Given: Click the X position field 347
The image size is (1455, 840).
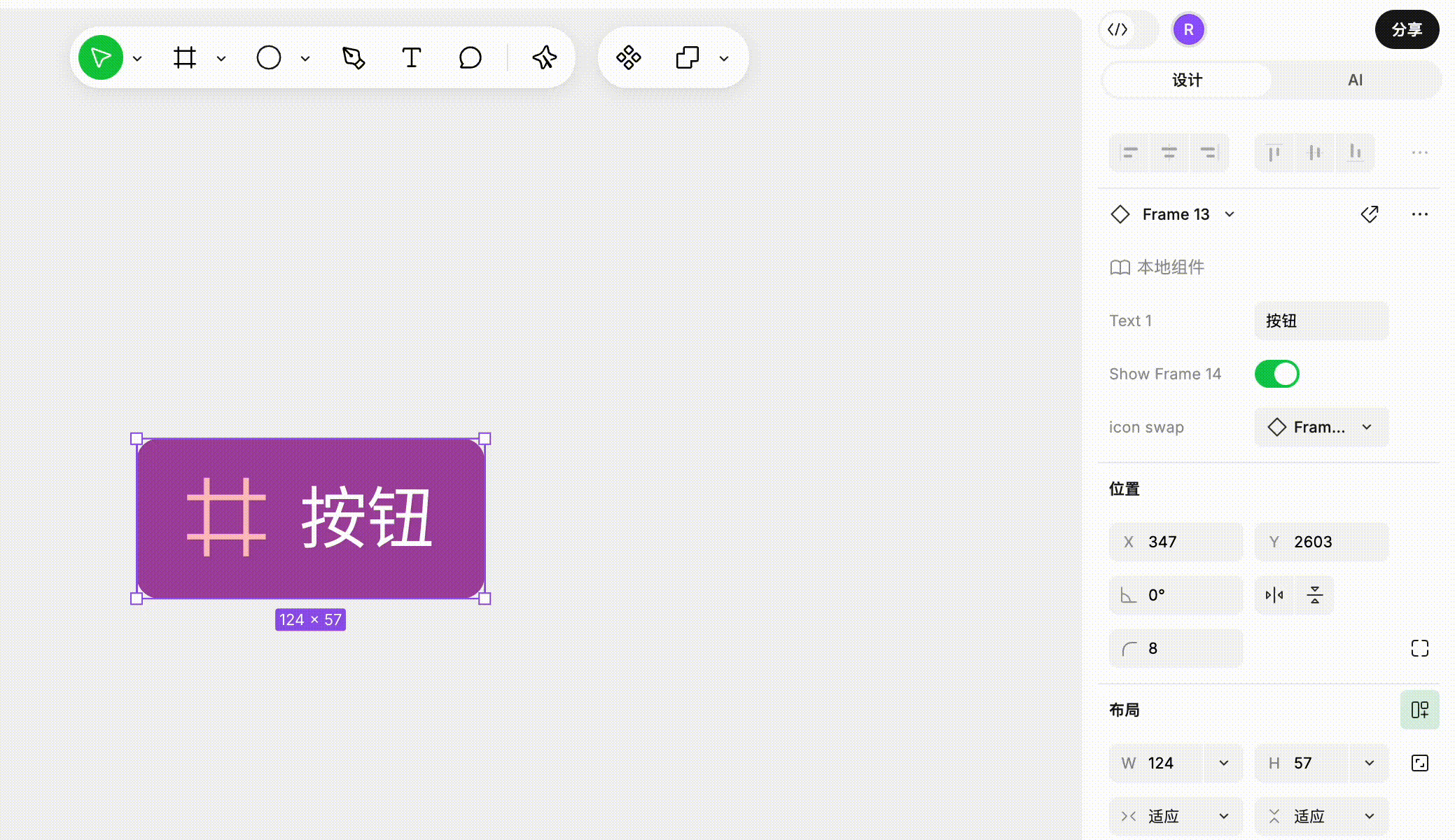Looking at the screenshot, I should (x=1176, y=542).
